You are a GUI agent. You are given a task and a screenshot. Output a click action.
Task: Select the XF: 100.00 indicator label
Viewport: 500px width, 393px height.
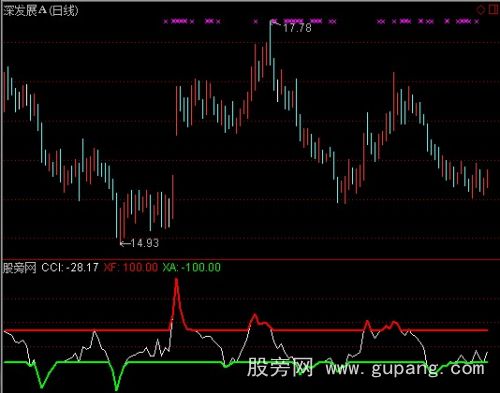[x=130, y=267]
